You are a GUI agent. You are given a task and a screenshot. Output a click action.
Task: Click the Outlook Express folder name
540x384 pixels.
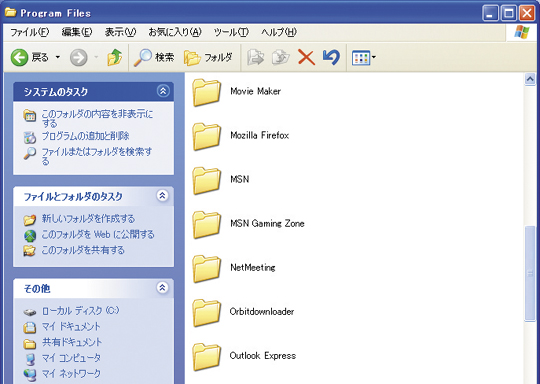[263, 356]
